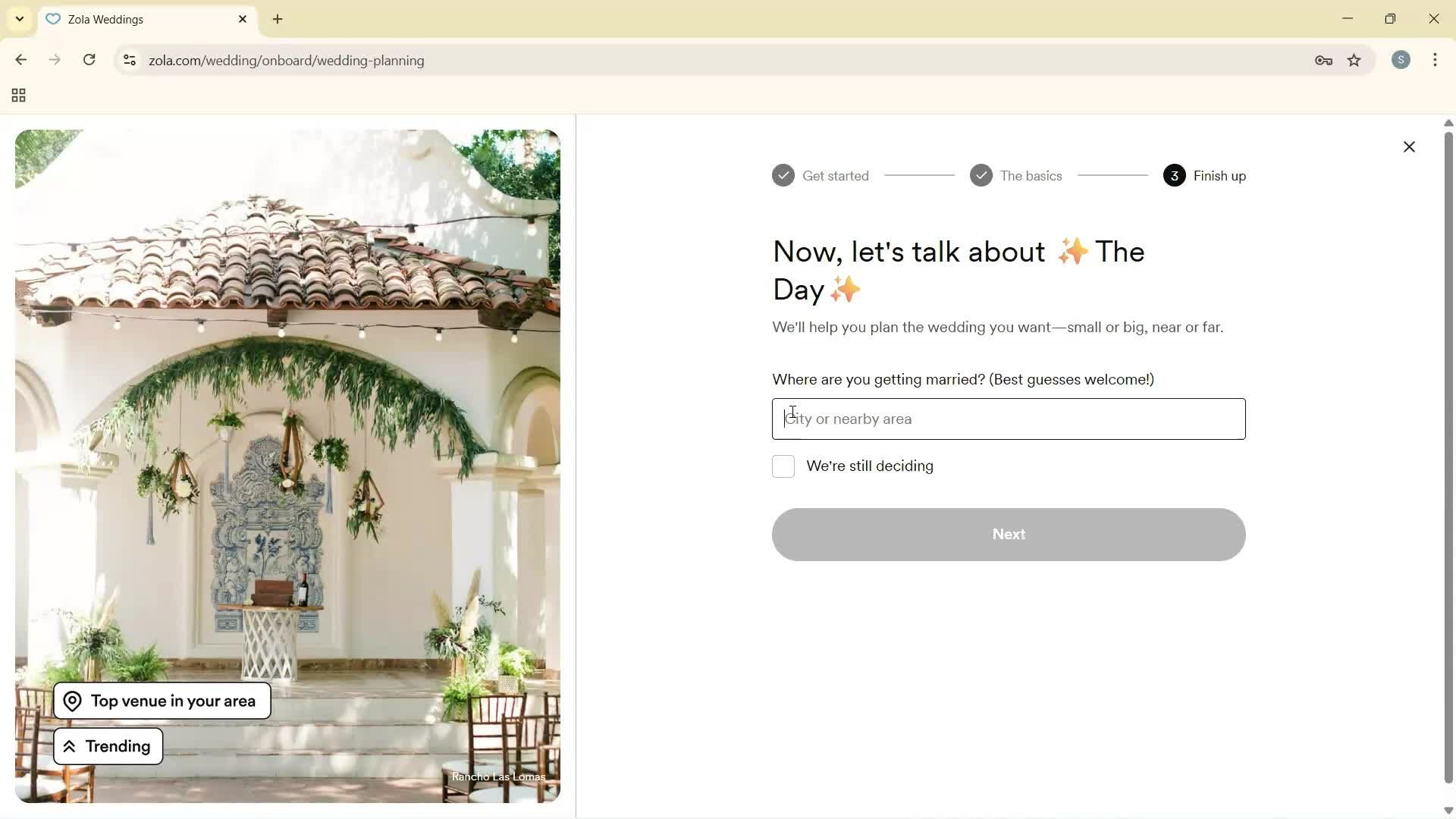Select the Get started step checkmark
This screenshot has width=1456, height=819.
click(x=783, y=175)
